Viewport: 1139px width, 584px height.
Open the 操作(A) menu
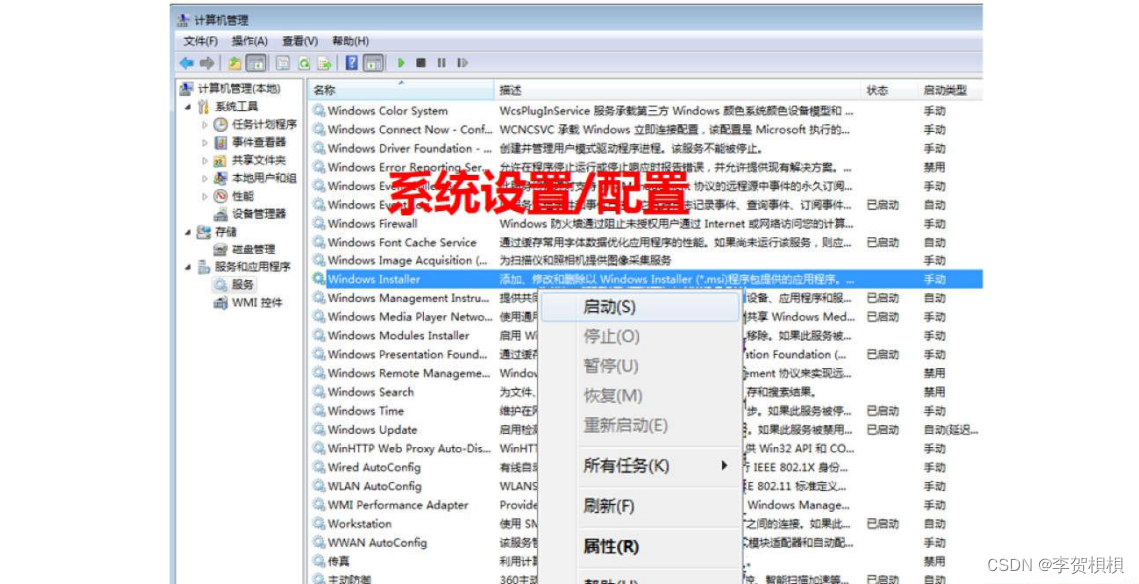coord(250,41)
